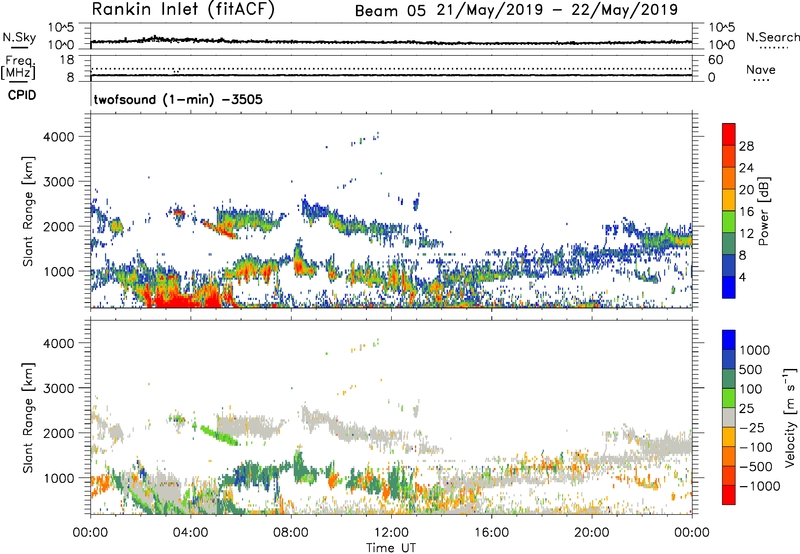The height and width of the screenshot is (554, 800).
Task: Pick the light green 12–16 dB power swatch
Action: click(x=729, y=222)
